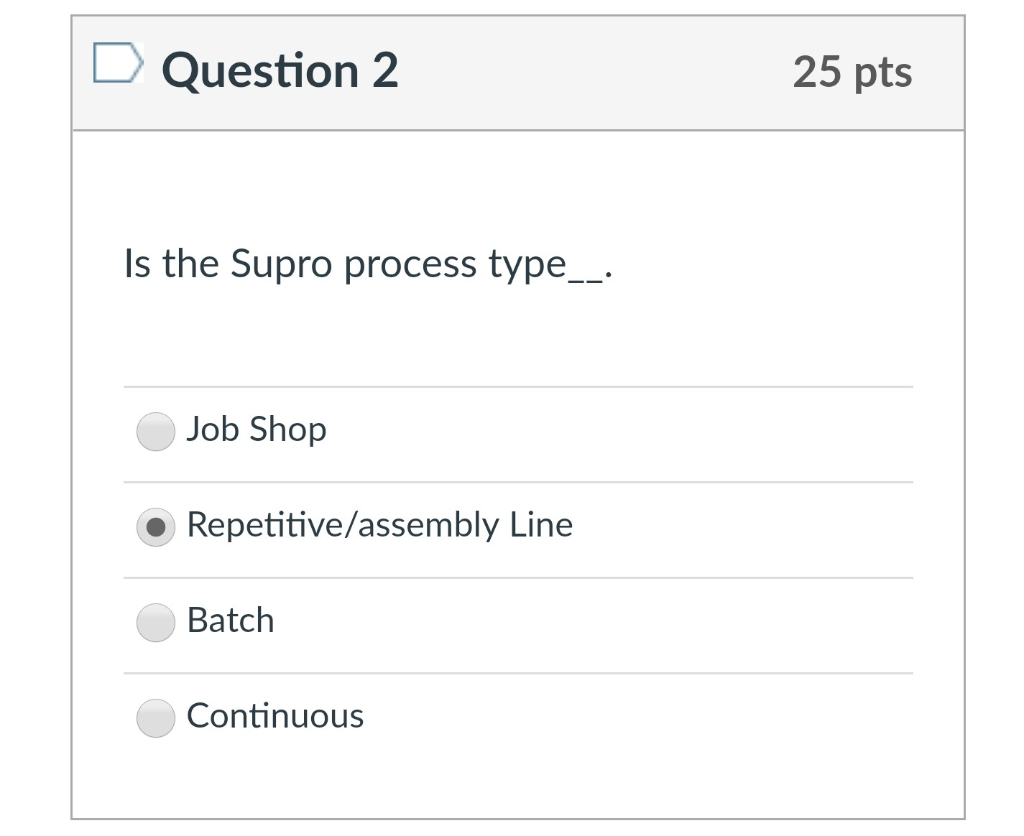
Task: Click the empty circle next to Job Shop
Action: coord(155,431)
